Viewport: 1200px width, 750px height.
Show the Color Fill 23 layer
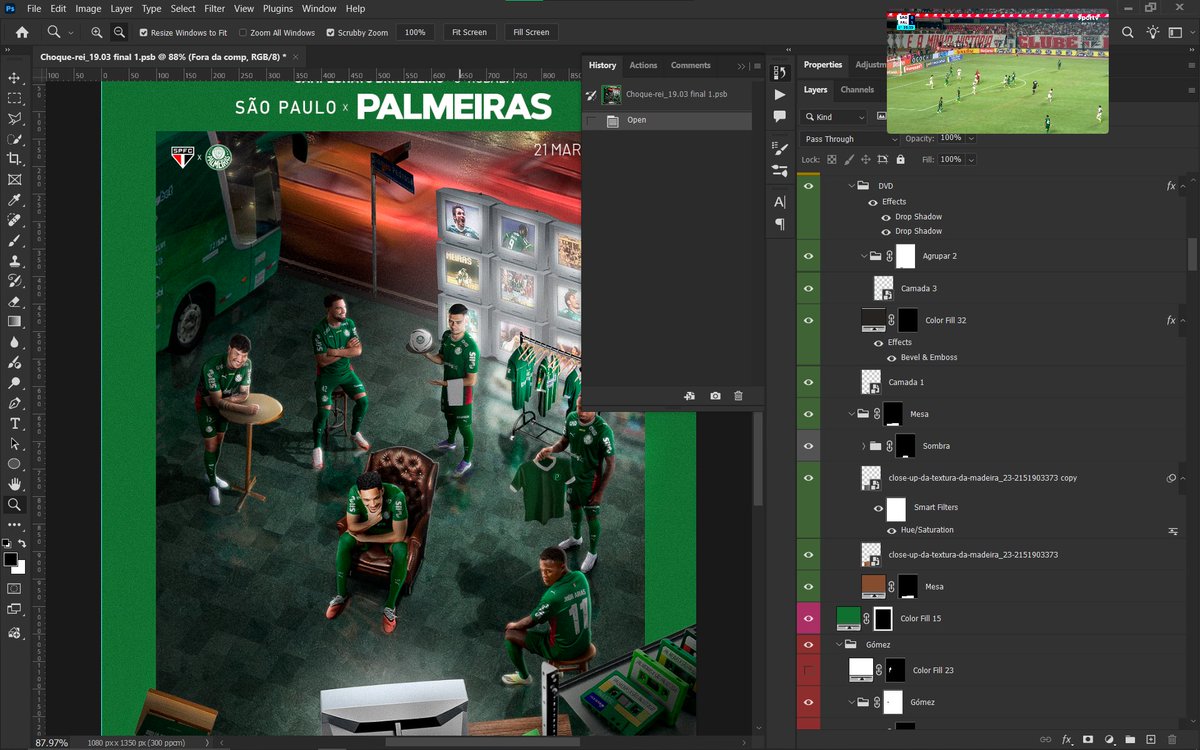[x=808, y=670]
